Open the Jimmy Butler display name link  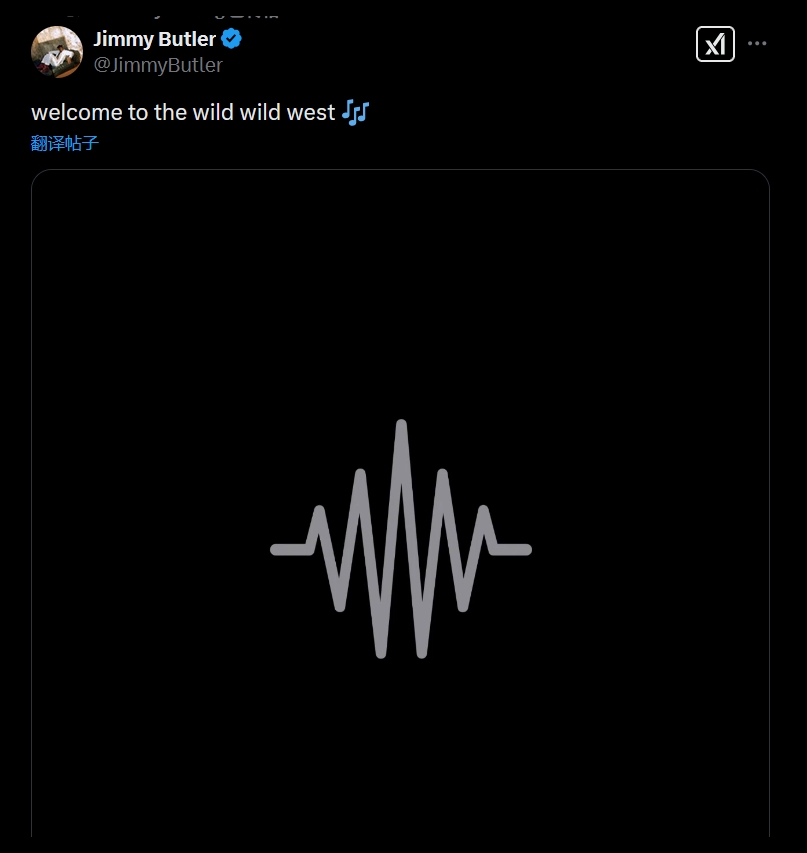tap(155, 39)
